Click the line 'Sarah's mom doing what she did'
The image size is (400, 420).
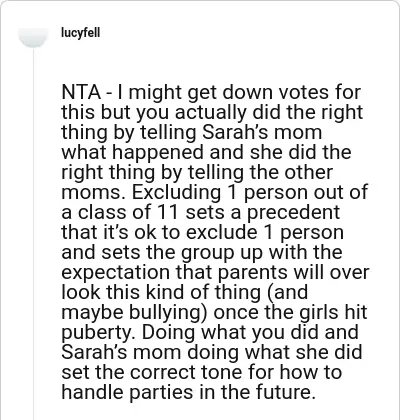(x=212, y=352)
